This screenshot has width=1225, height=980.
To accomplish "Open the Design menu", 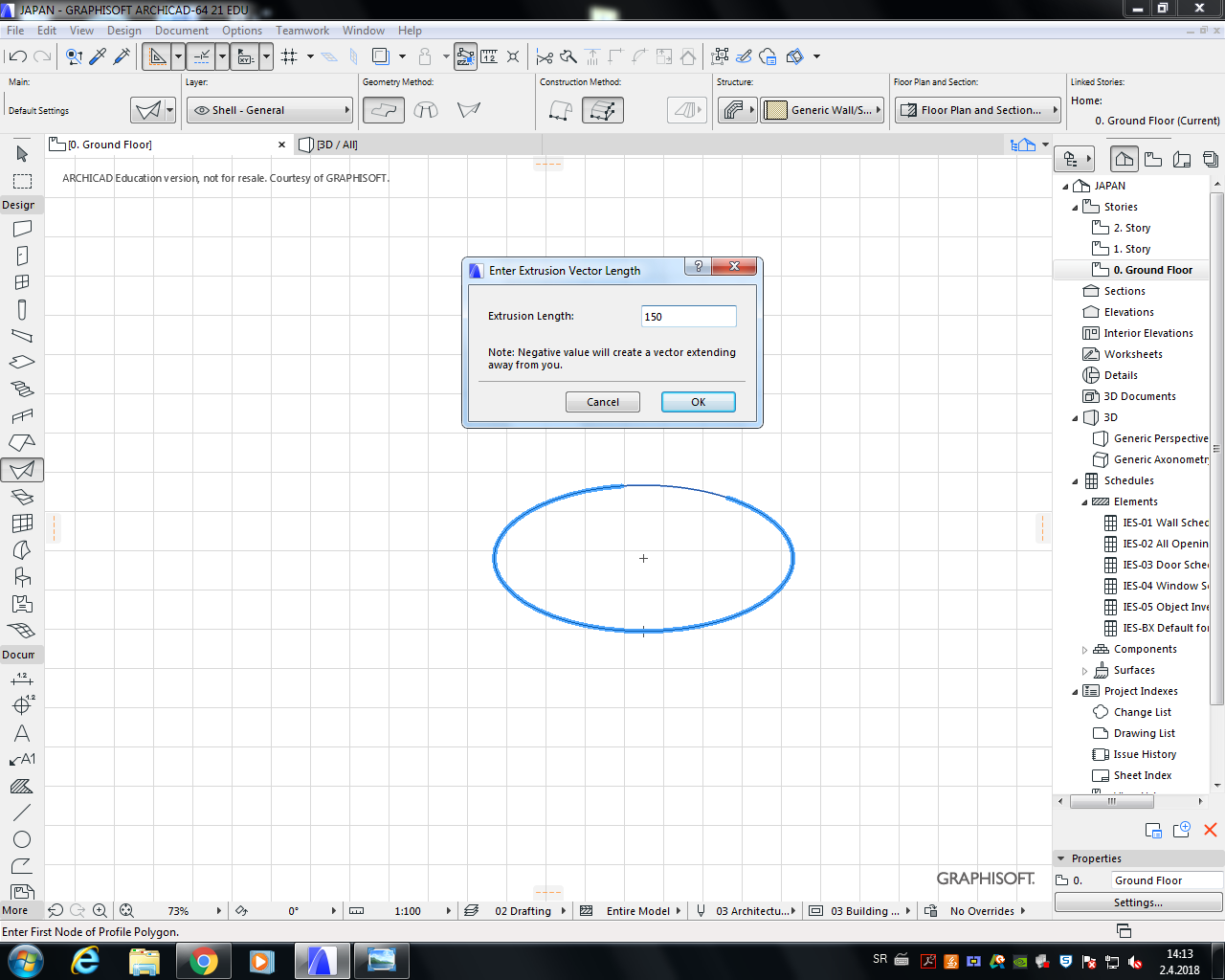I will point(123,31).
